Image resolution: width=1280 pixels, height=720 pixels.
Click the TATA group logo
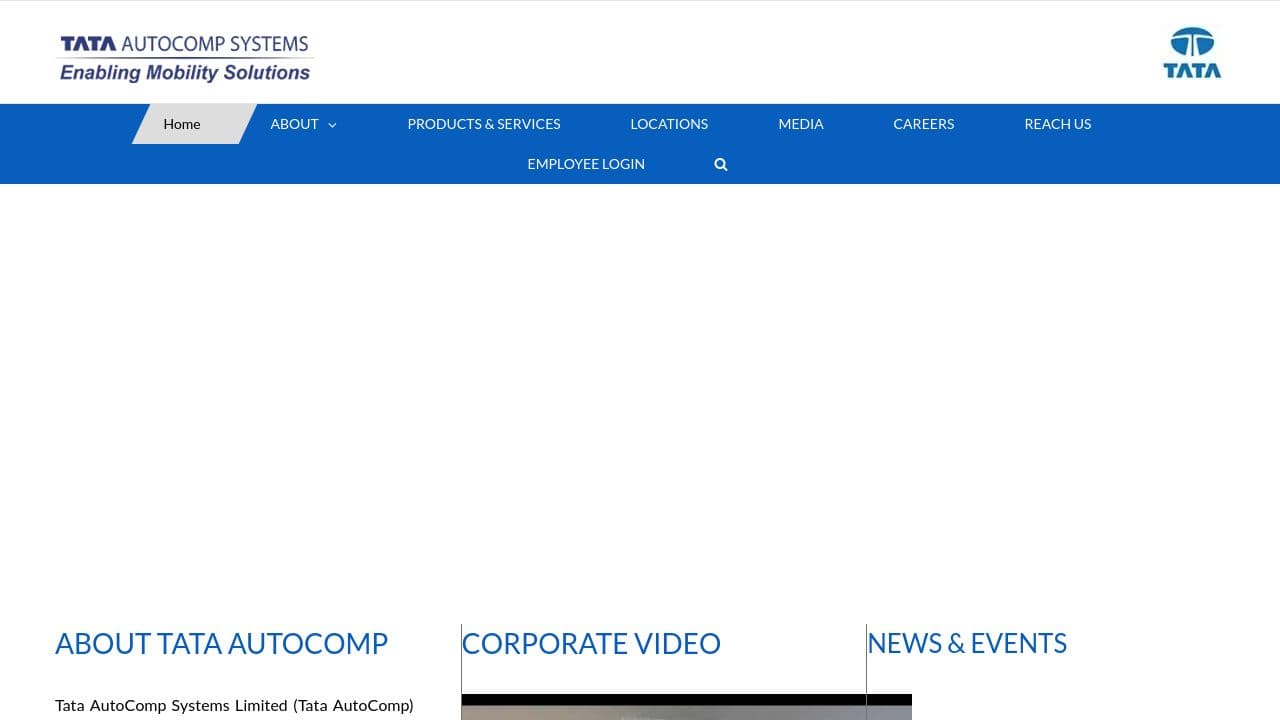point(1192,53)
